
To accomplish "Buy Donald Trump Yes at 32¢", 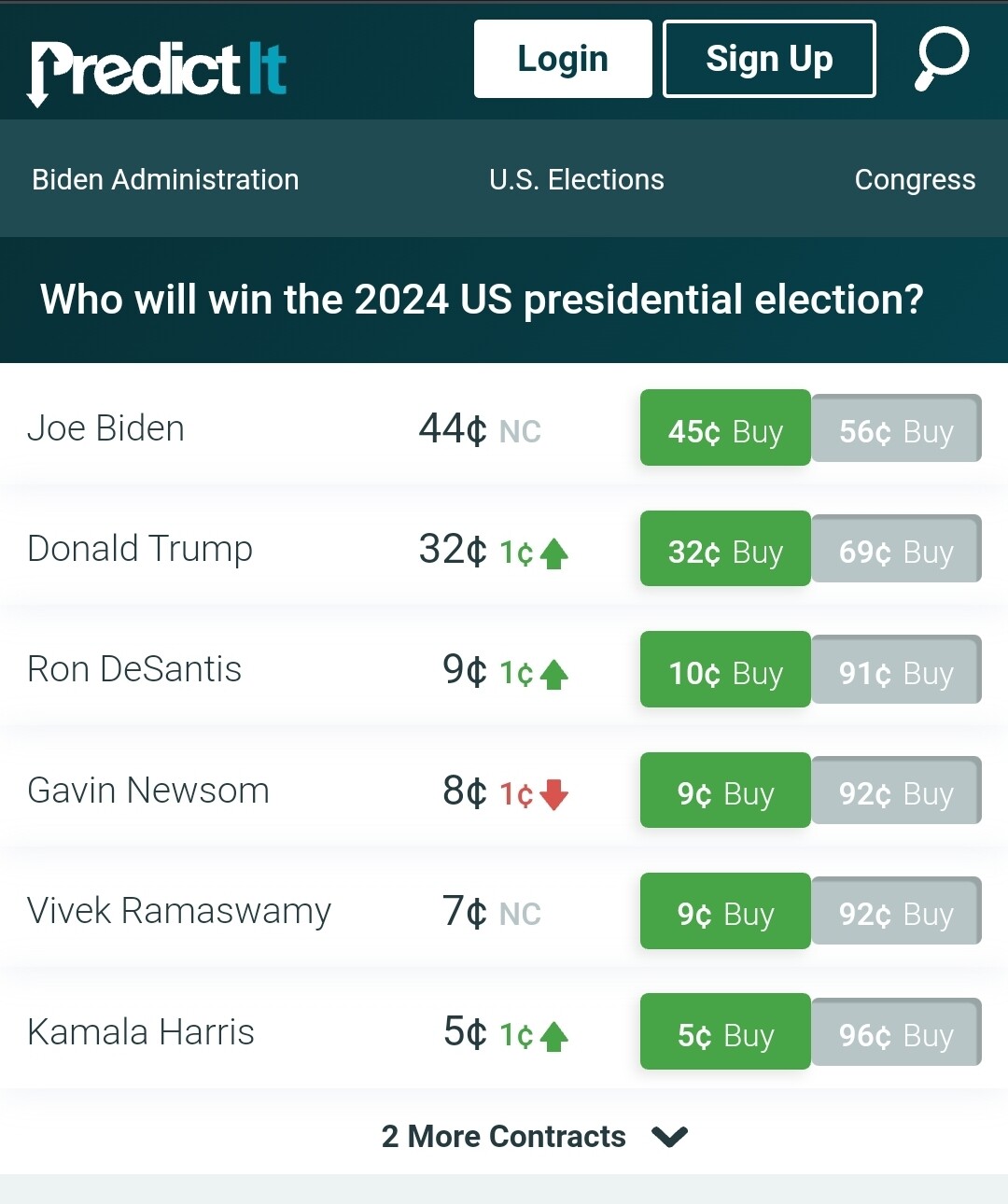I will 725,549.
